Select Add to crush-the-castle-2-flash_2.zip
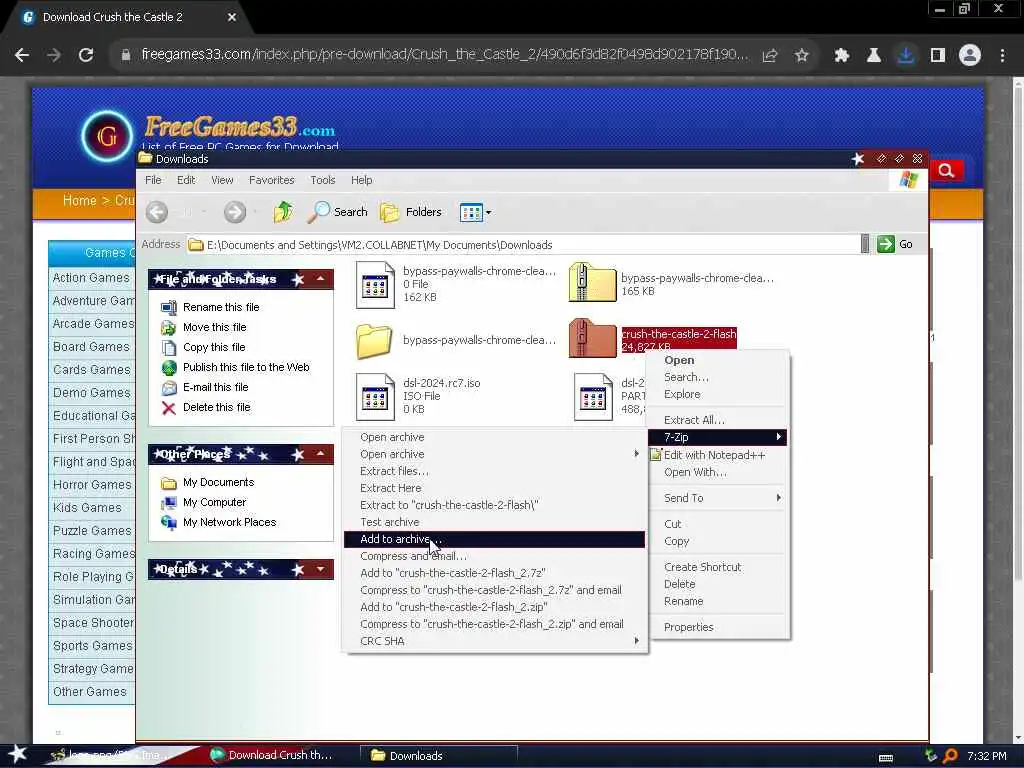 tap(494, 607)
